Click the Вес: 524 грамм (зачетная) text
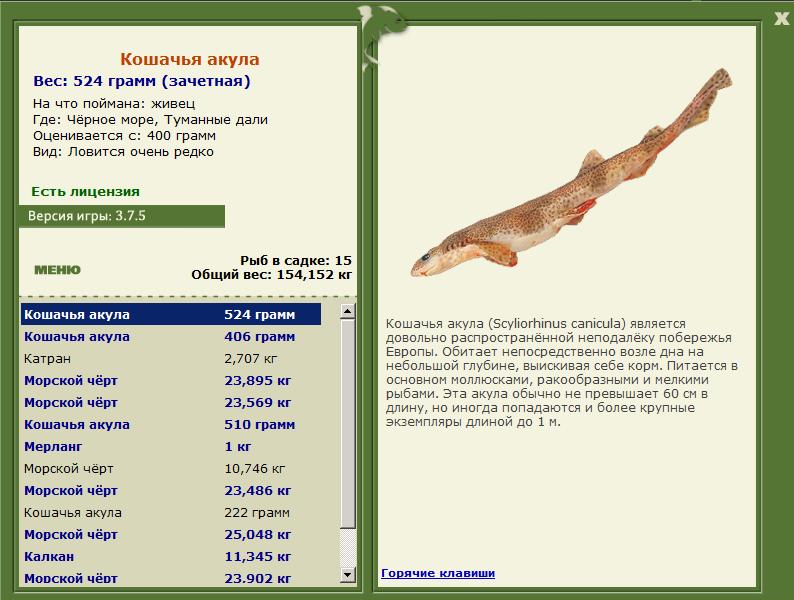Image resolution: width=794 pixels, height=600 pixels. [142, 81]
